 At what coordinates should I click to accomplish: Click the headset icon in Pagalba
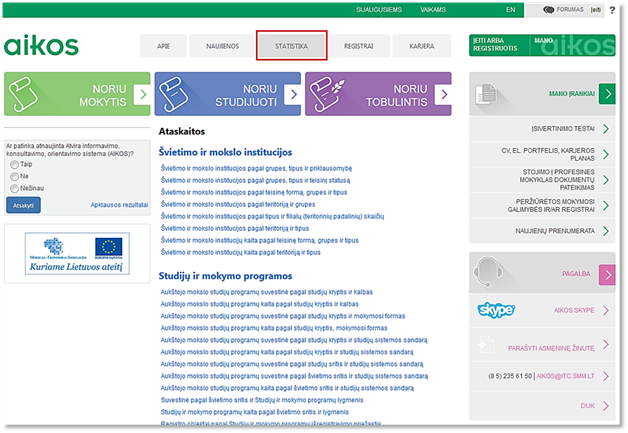point(488,272)
